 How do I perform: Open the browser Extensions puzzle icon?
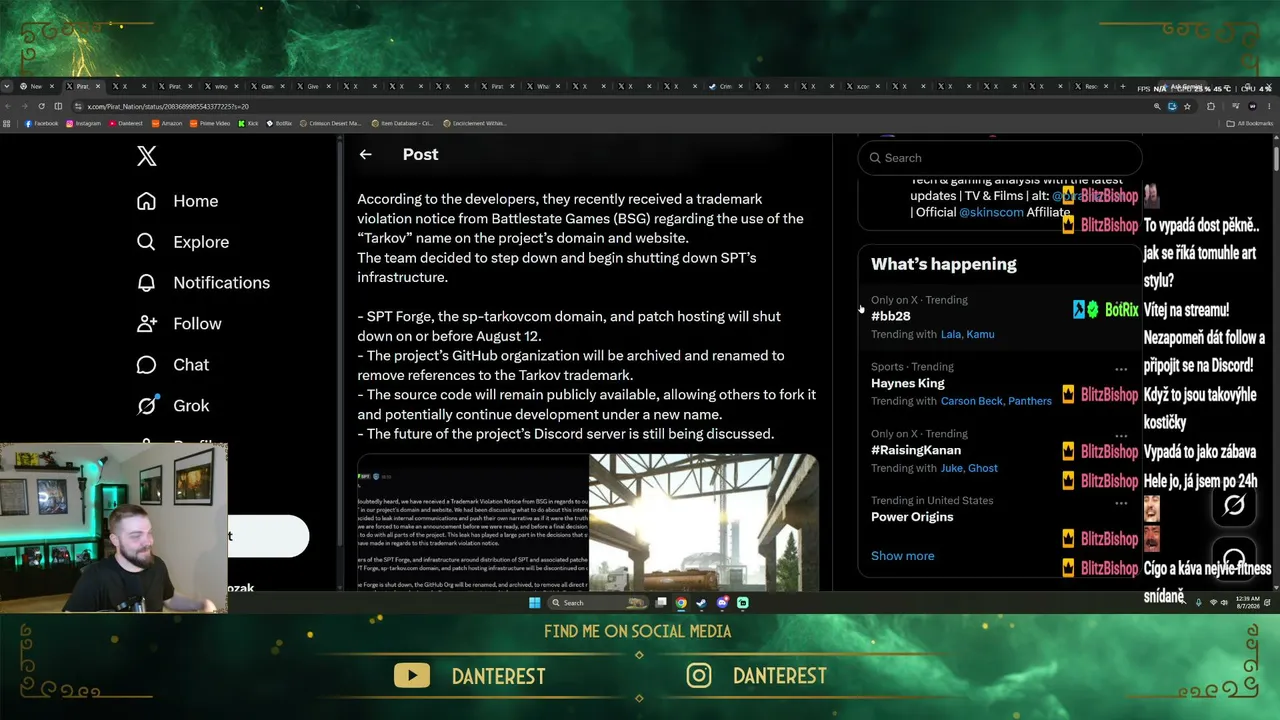click(x=1211, y=106)
